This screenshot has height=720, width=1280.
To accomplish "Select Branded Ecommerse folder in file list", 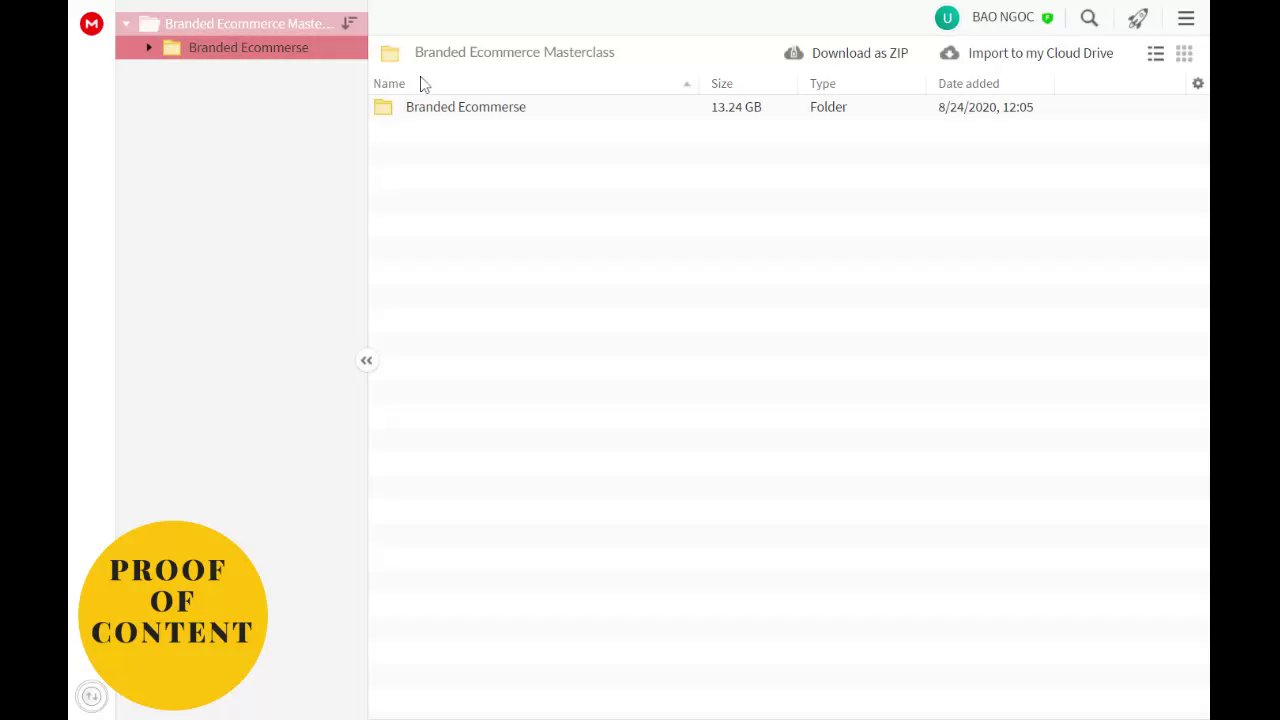I will [x=466, y=107].
